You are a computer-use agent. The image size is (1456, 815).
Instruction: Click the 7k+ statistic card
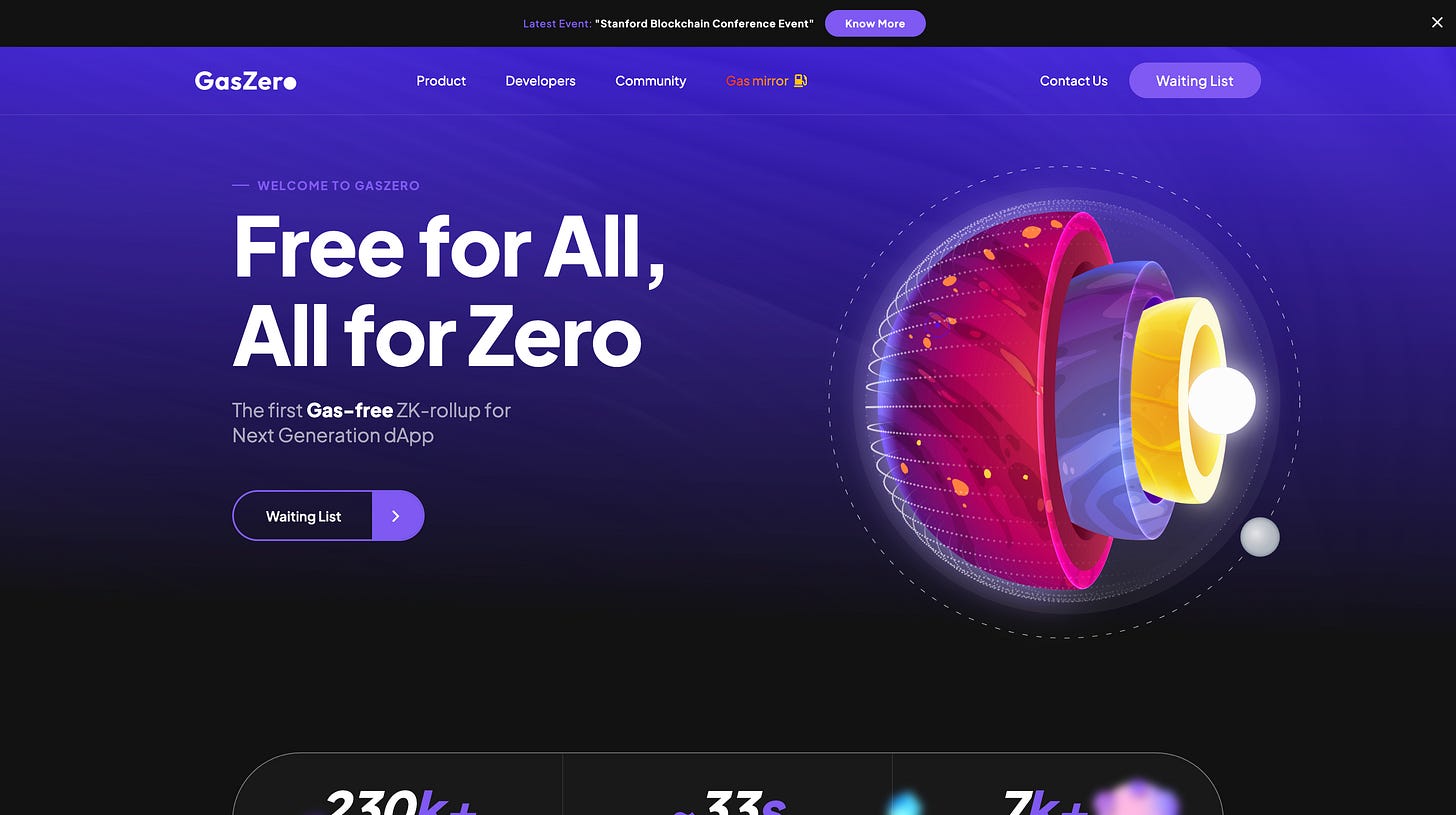click(x=1057, y=785)
